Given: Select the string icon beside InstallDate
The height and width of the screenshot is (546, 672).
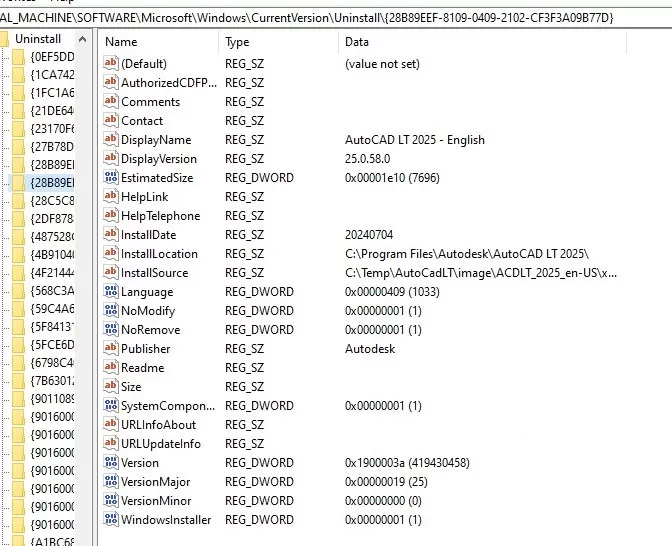Looking at the screenshot, I should click(x=111, y=234).
